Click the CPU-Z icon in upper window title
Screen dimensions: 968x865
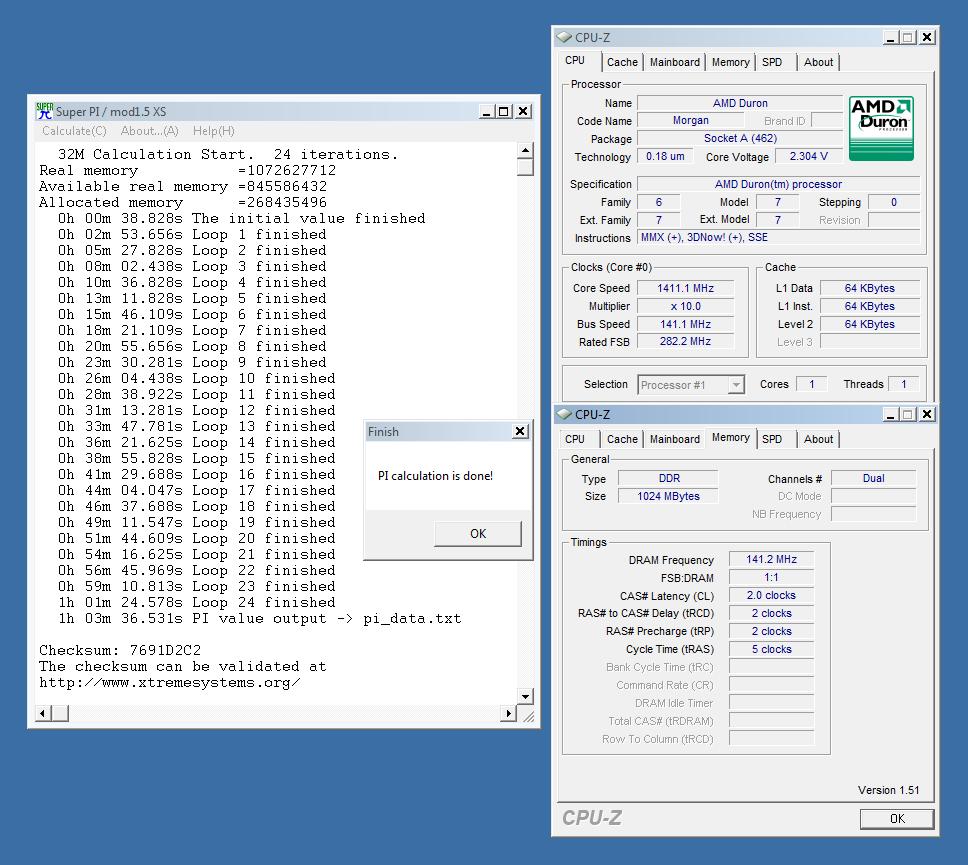[564, 38]
